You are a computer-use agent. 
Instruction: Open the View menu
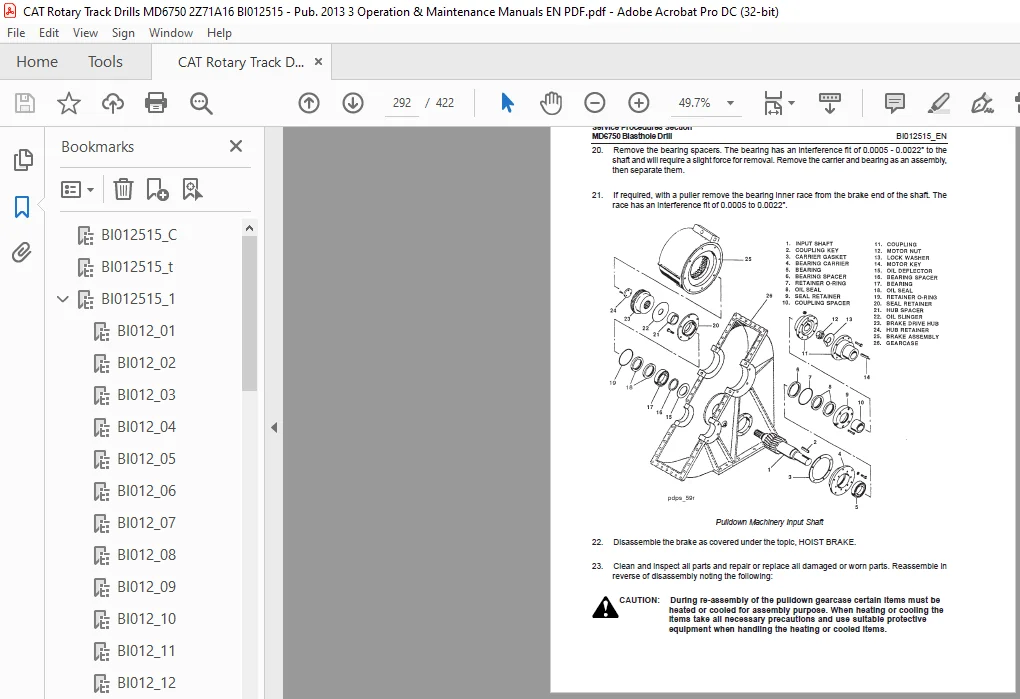click(x=85, y=33)
